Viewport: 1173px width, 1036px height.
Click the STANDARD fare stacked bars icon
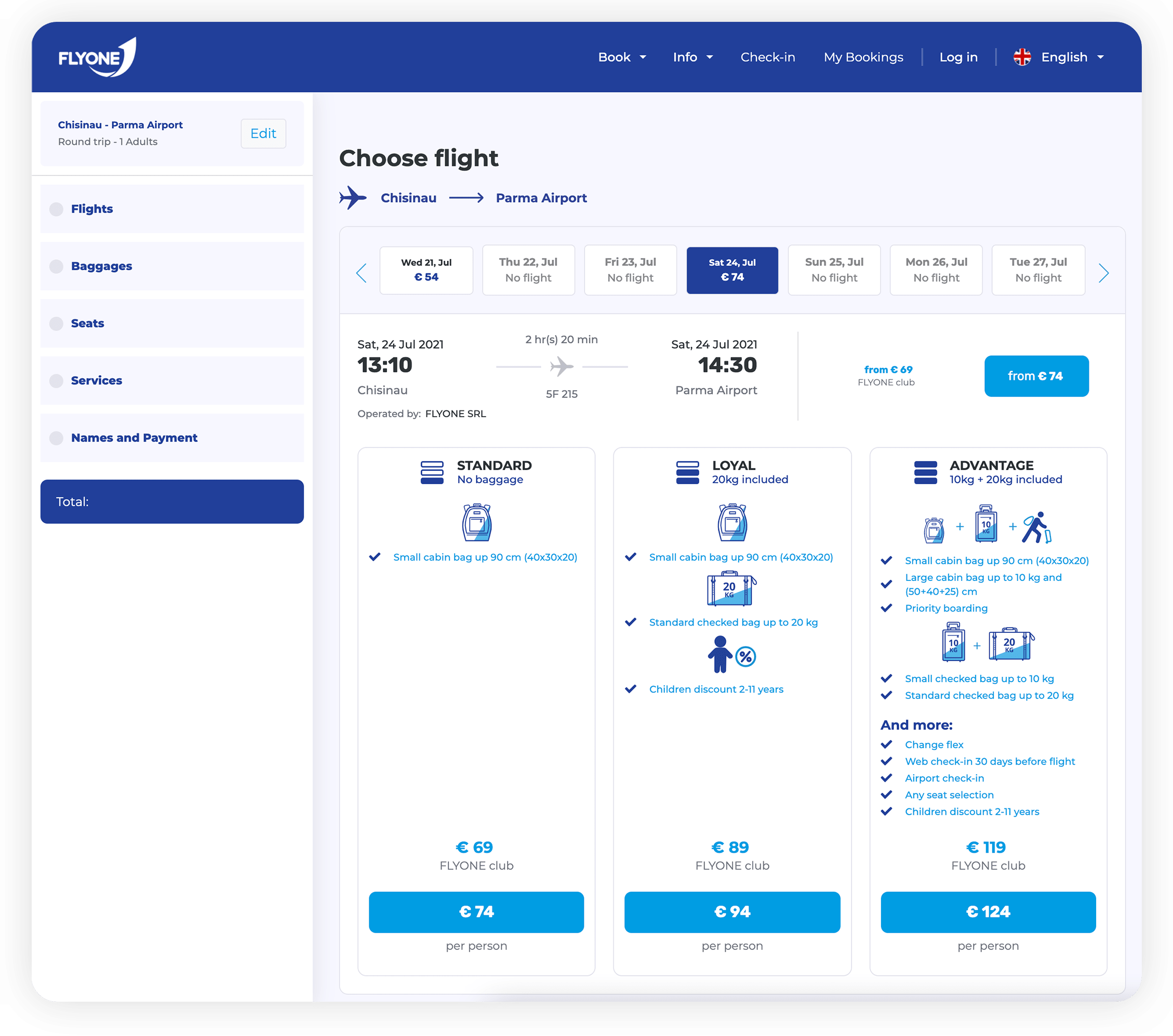(x=432, y=472)
